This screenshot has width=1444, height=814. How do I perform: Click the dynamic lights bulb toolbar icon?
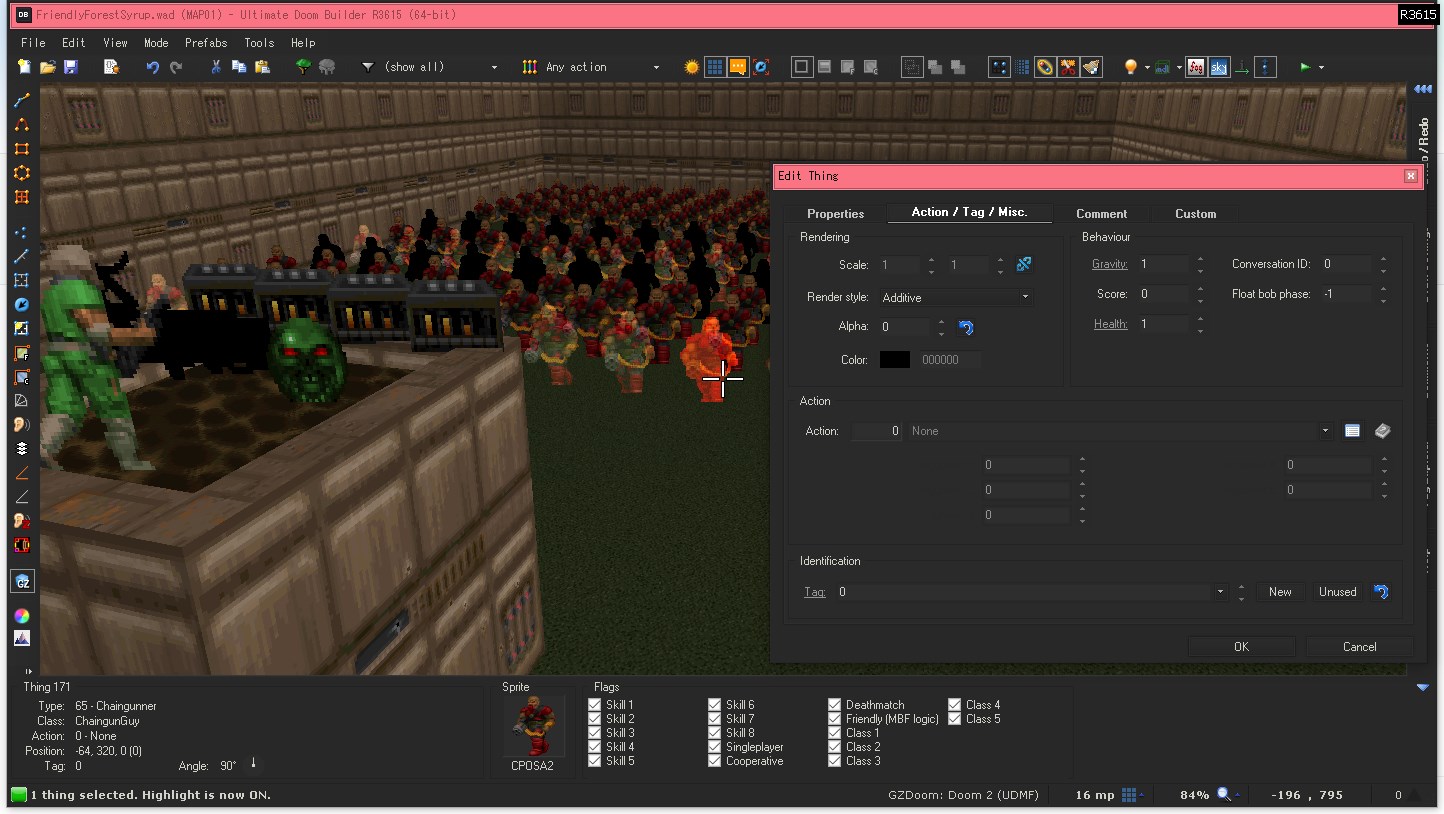click(1131, 66)
